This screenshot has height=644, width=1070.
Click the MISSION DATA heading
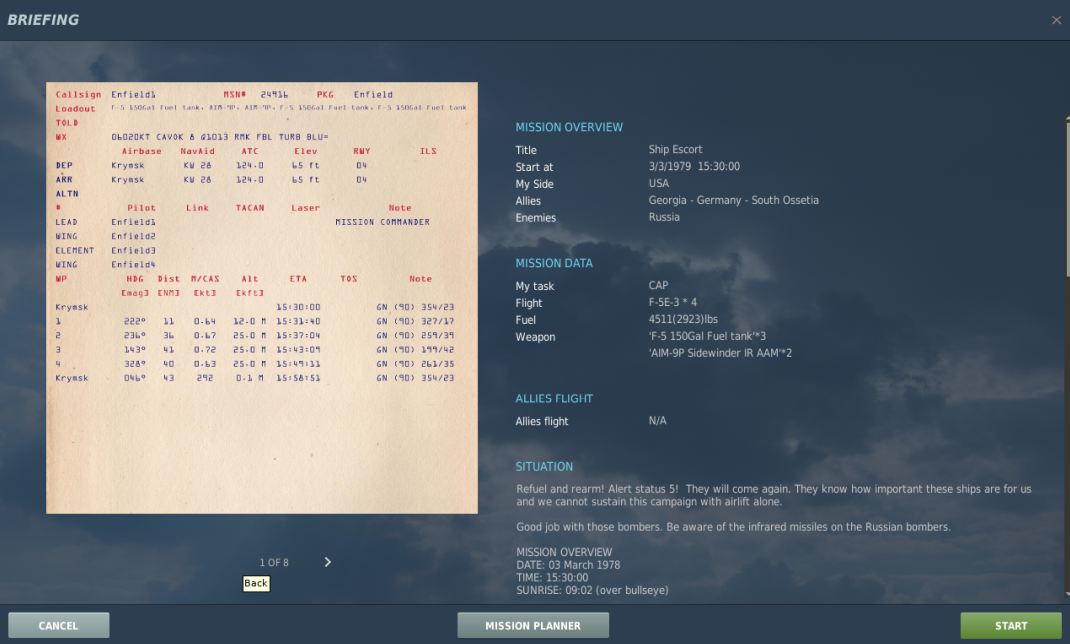554,263
